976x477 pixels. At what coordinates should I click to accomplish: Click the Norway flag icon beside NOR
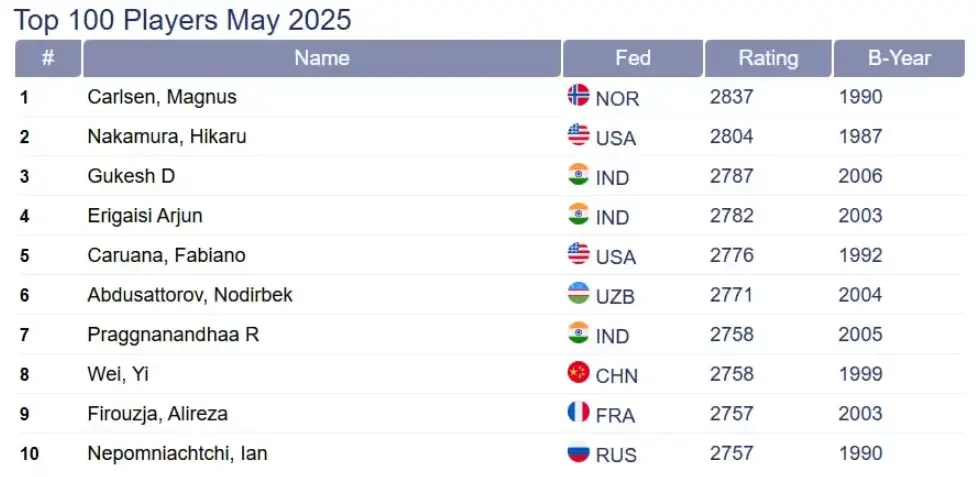[x=578, y=95]
